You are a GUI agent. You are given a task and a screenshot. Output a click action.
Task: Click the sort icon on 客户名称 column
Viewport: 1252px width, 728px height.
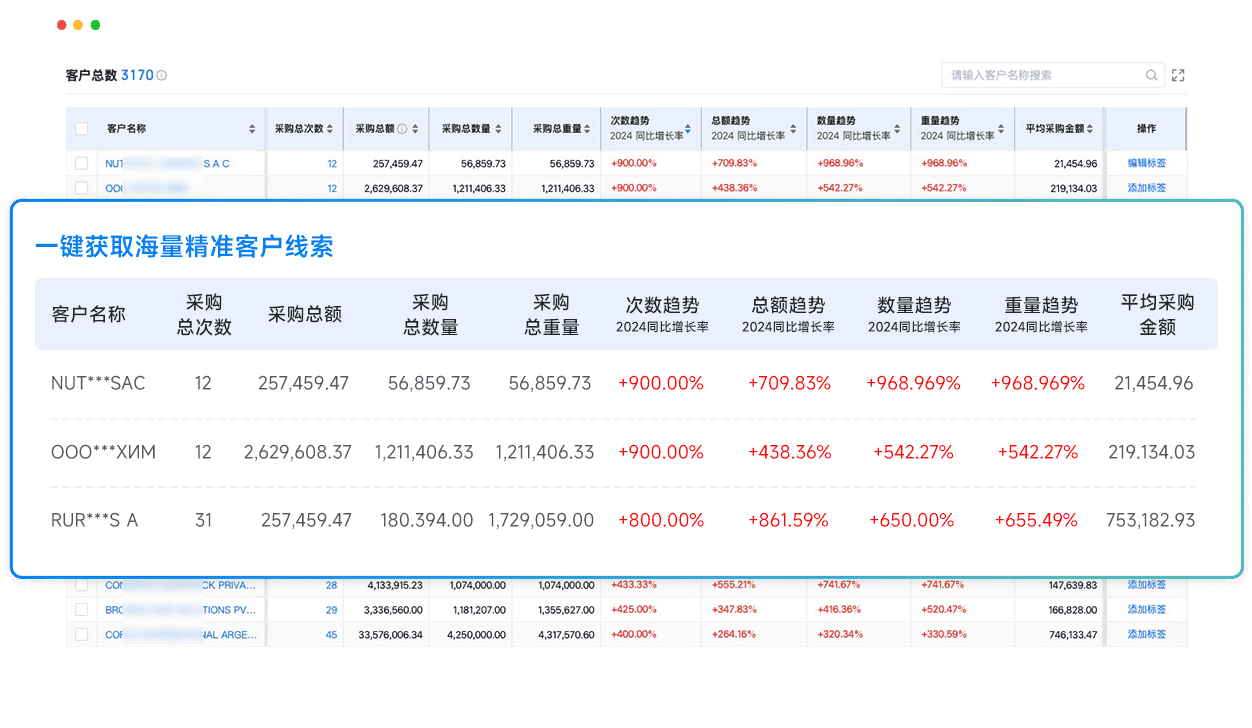tap(253, 128)
